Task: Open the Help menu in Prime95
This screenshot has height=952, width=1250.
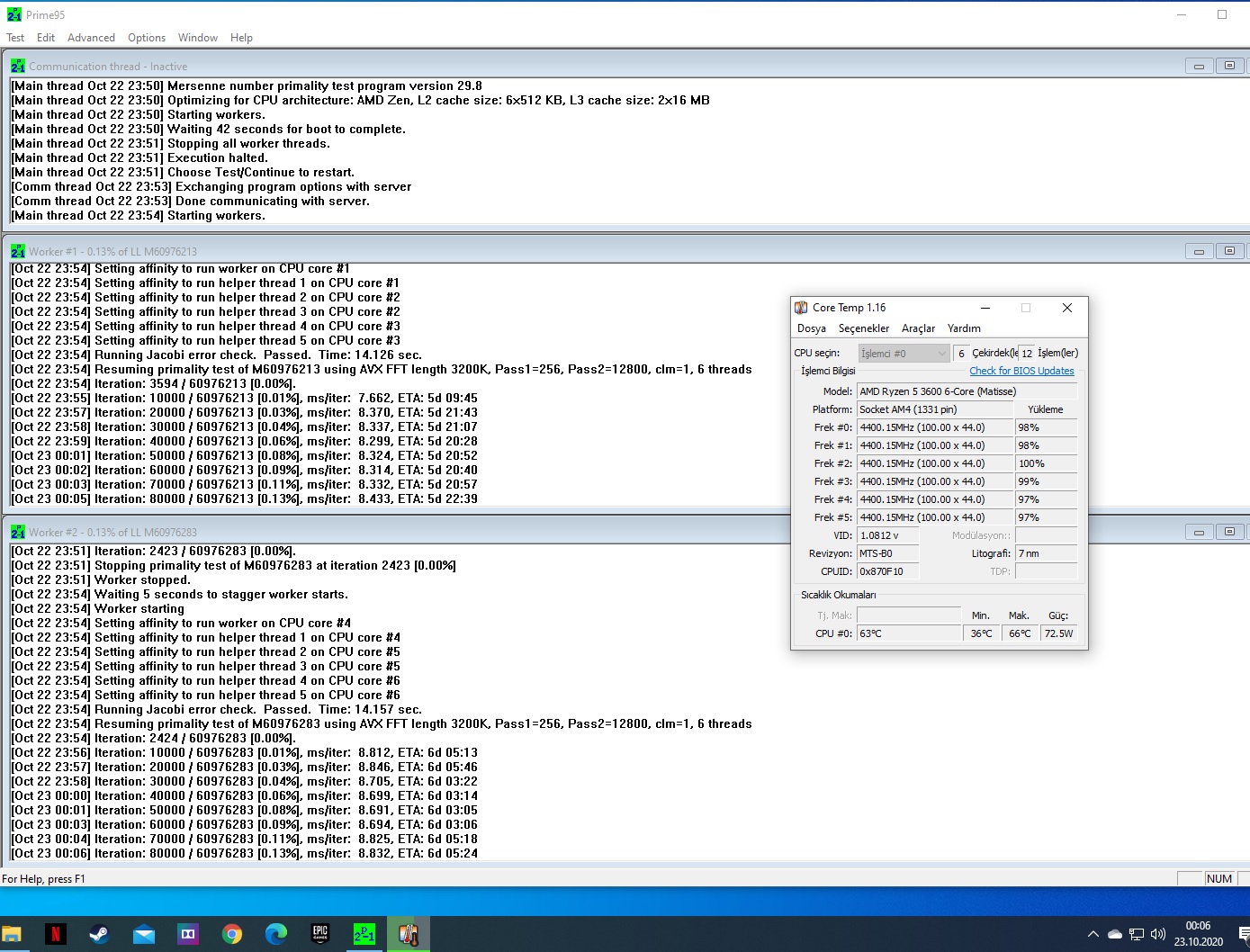Action: (x=241, y=38)
